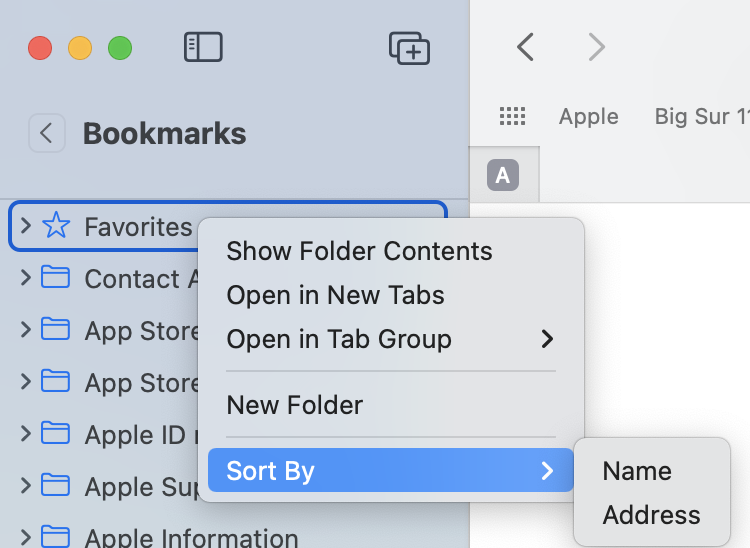Click the new tab group icon

[409, 47]
